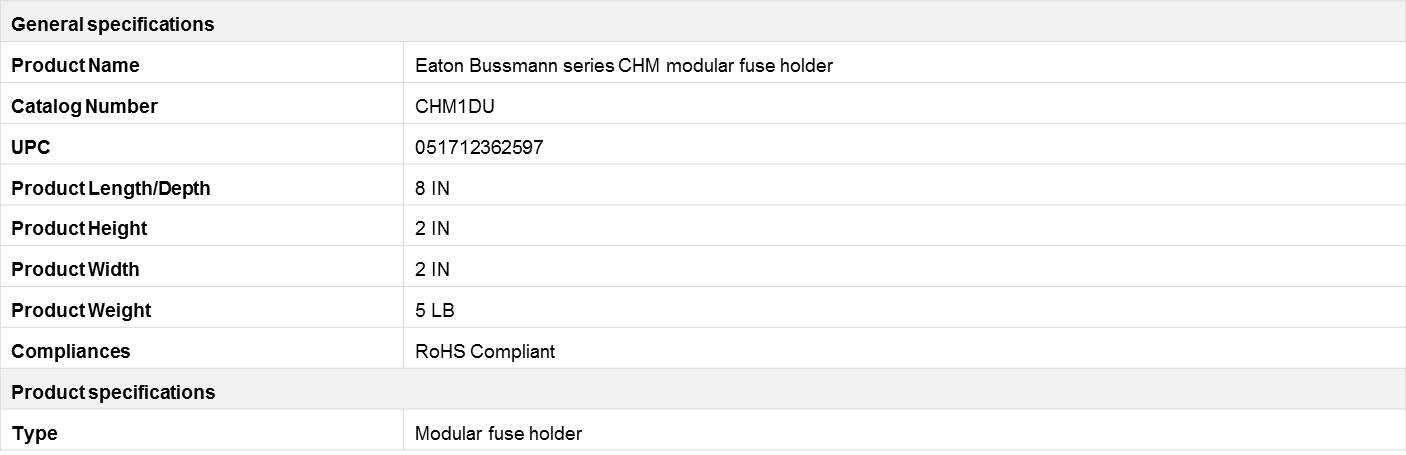Click the 2 IN Product Height value
The image size is (1406, 455).
pos(432,229)
